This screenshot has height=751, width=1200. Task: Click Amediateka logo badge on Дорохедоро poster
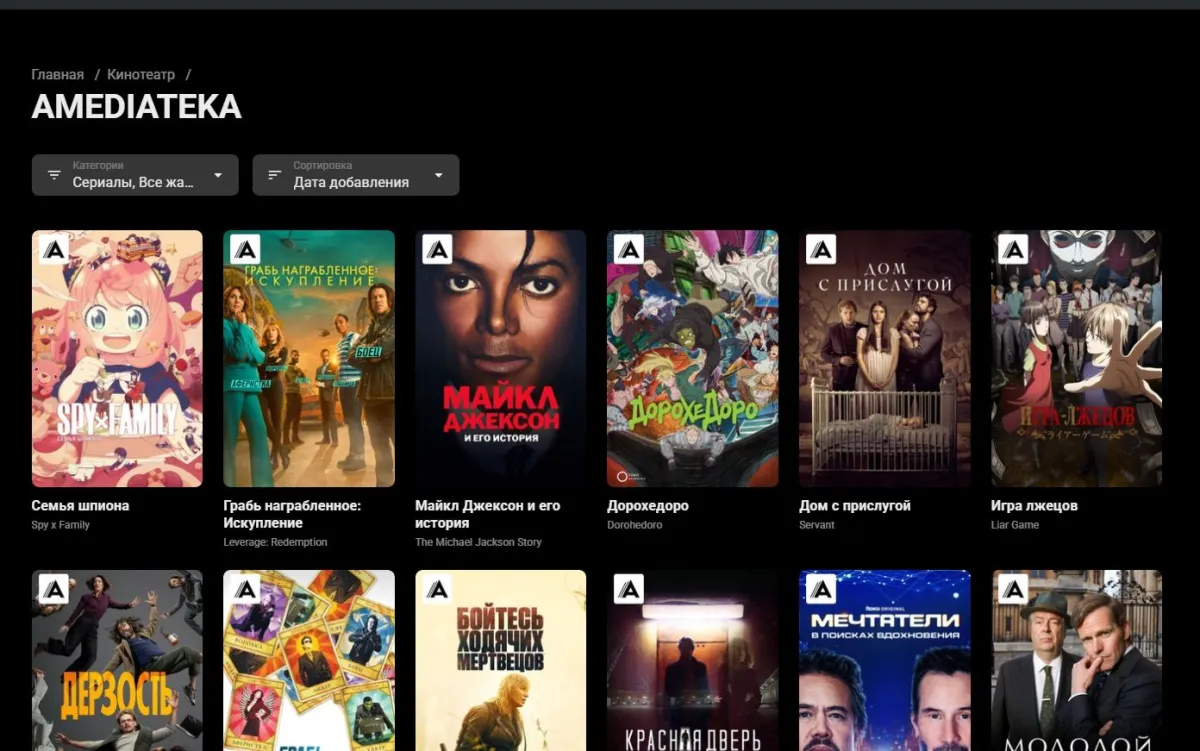pyautogui.click(x=629, y=249)
